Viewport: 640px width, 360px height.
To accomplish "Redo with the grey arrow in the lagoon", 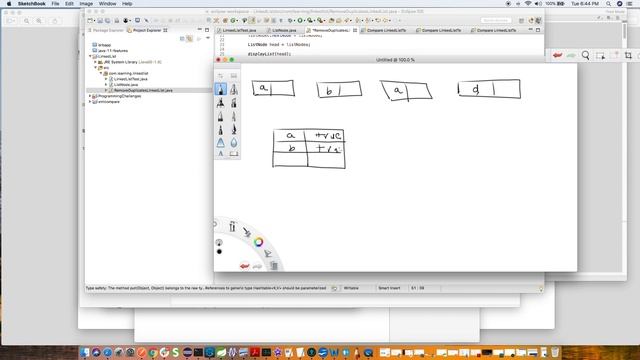I will [258, 266].
